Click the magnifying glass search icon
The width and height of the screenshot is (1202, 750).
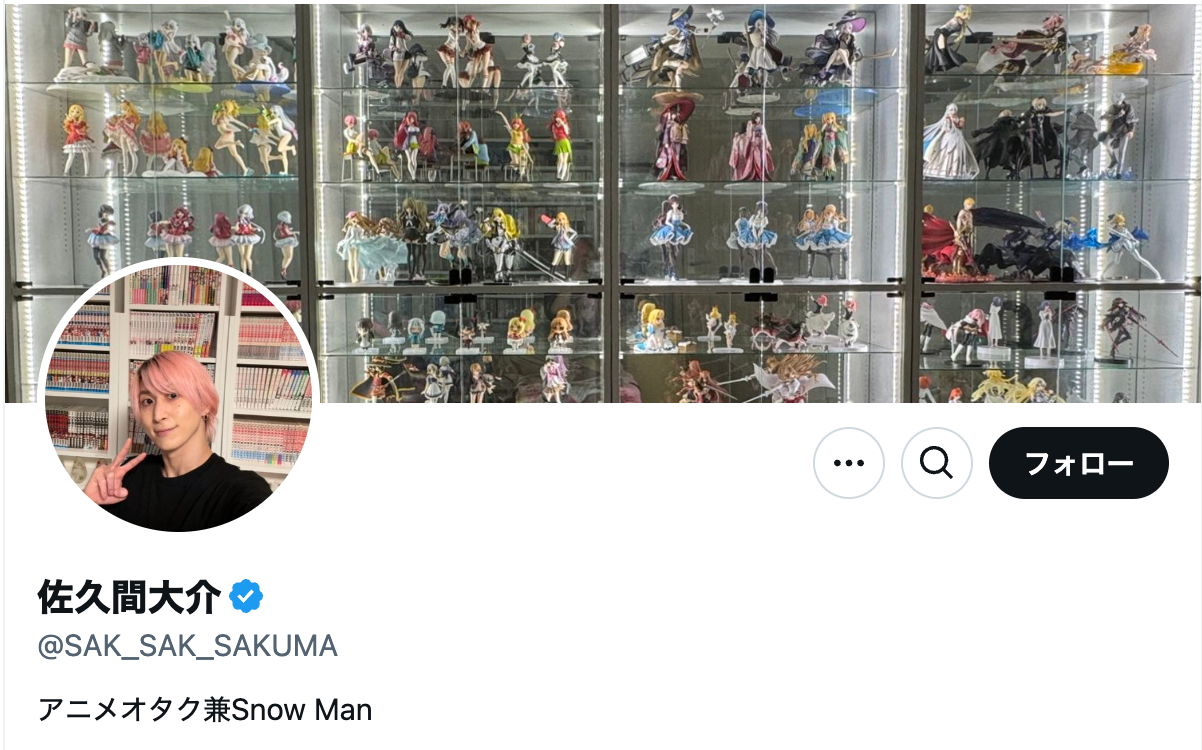937,463
